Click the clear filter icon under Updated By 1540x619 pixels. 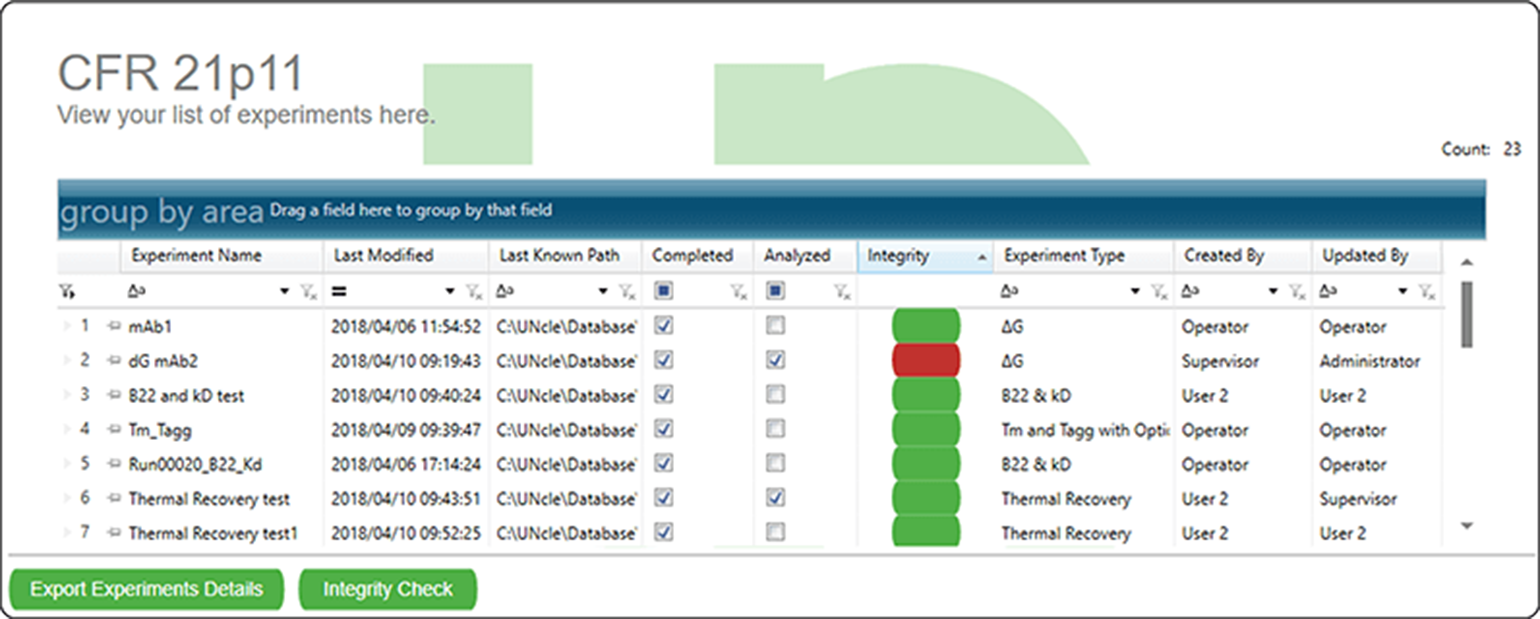pyautogui.click(x=1427, y=290)
